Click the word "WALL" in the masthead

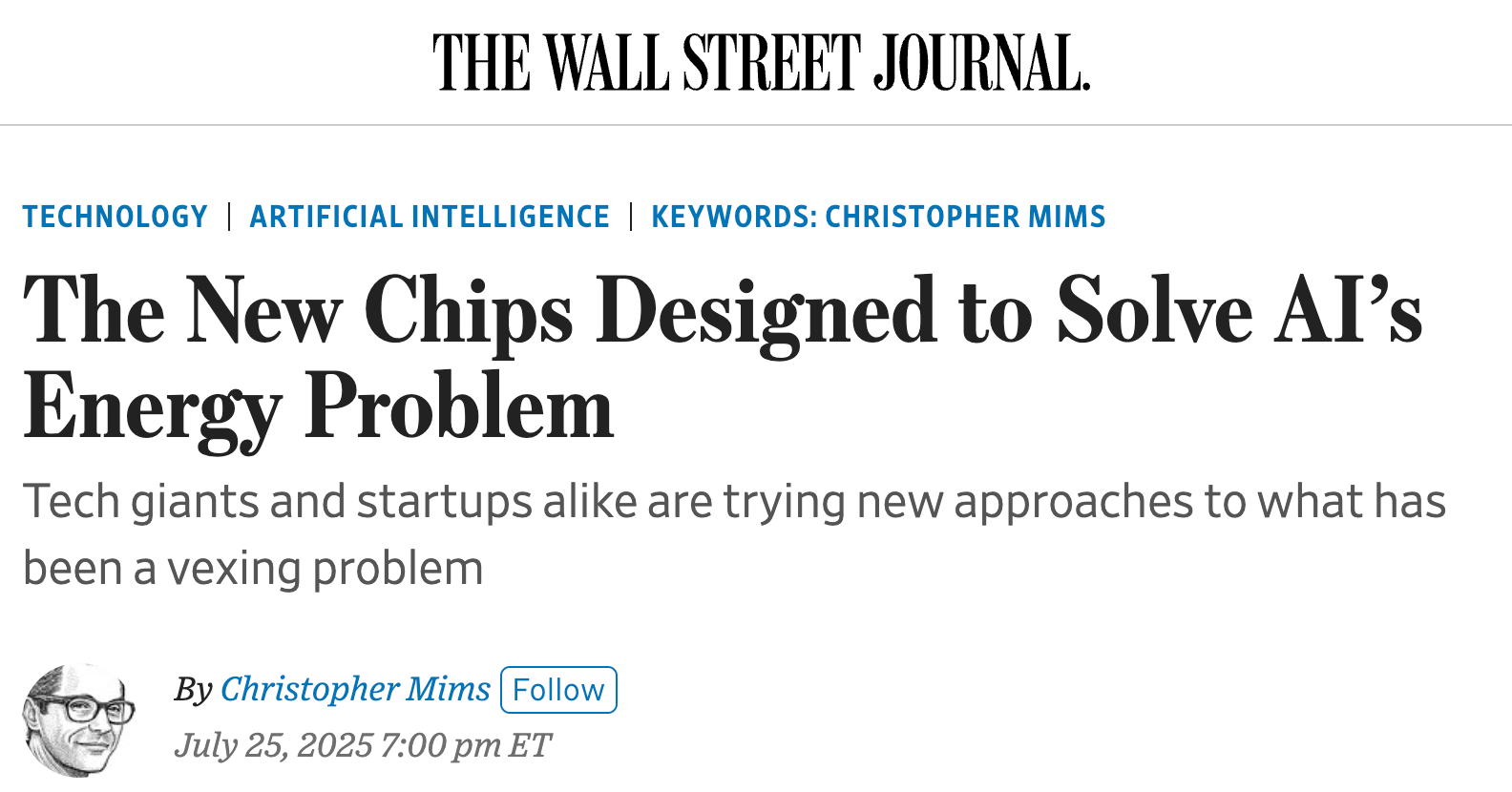click(x=606, y=63)
